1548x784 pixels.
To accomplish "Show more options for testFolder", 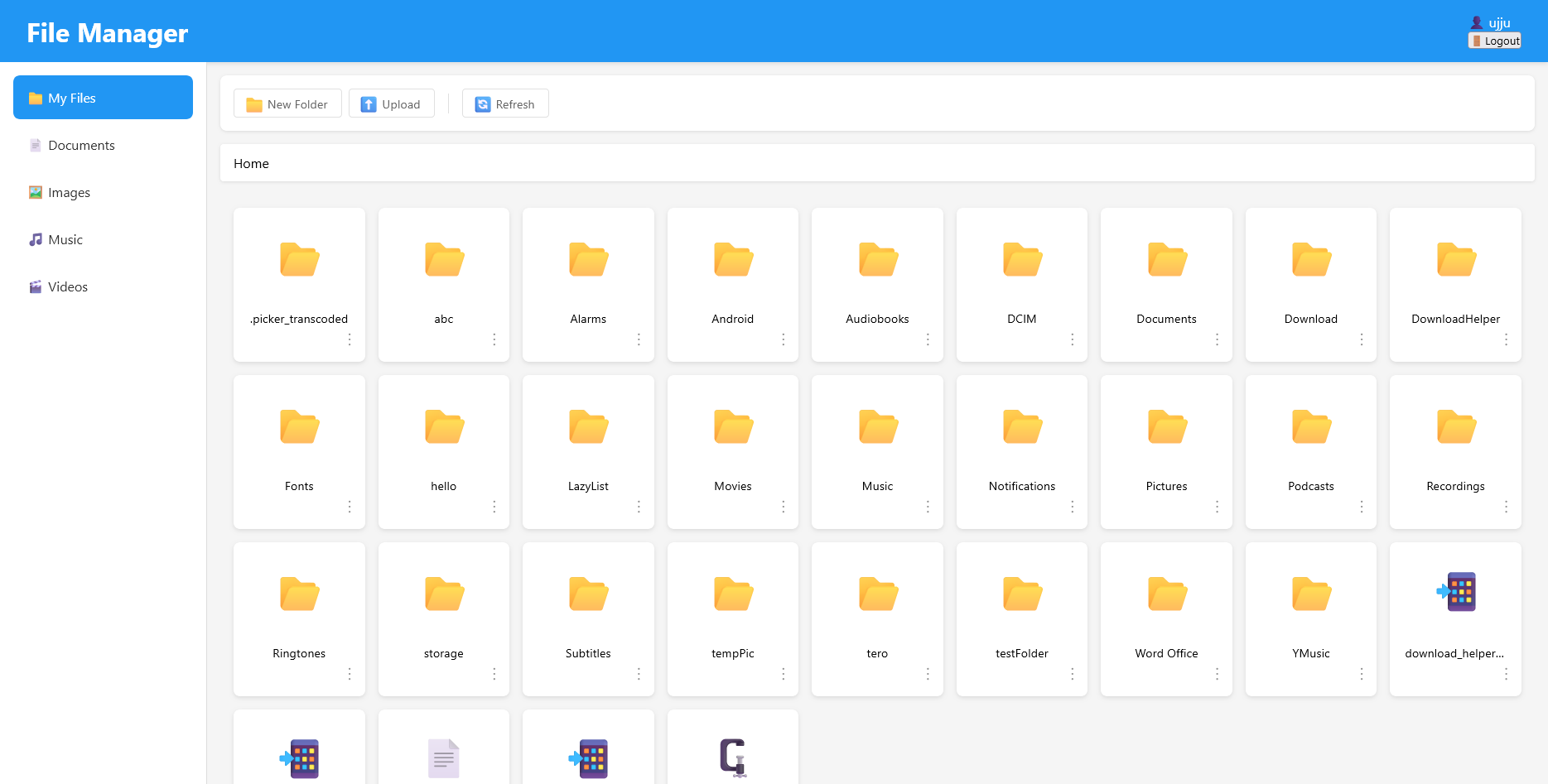I will [x=1072, y=674].
